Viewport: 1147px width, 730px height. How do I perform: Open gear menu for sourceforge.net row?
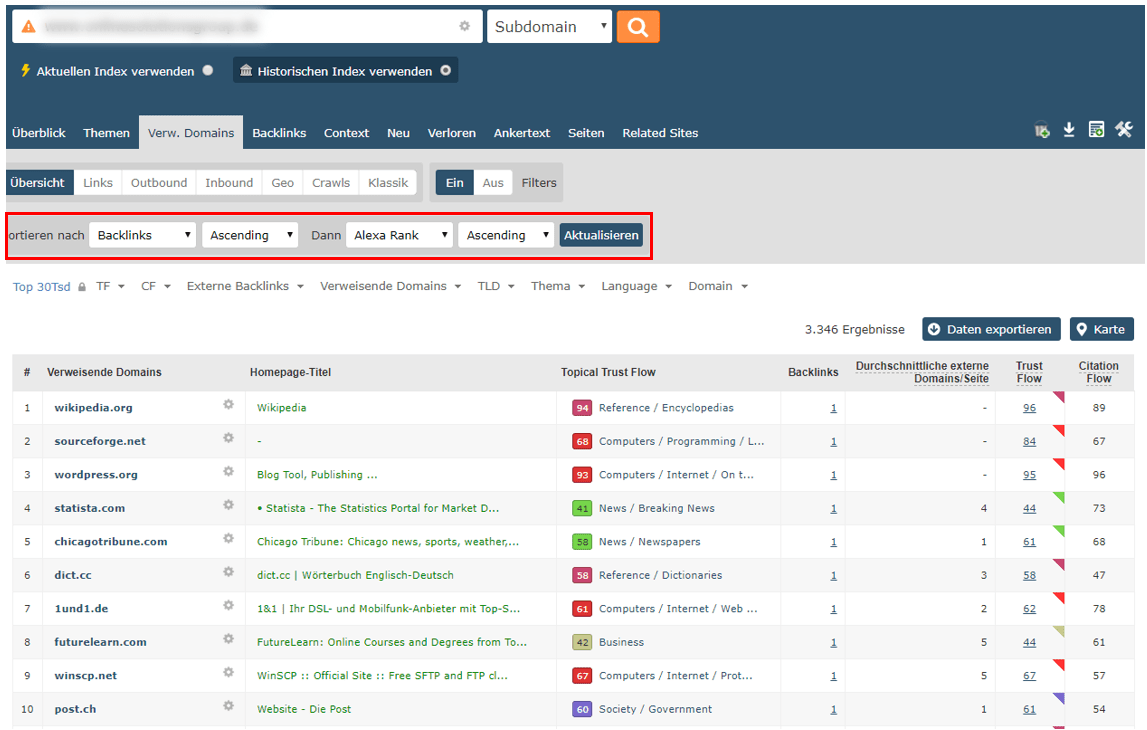point(228,438)
